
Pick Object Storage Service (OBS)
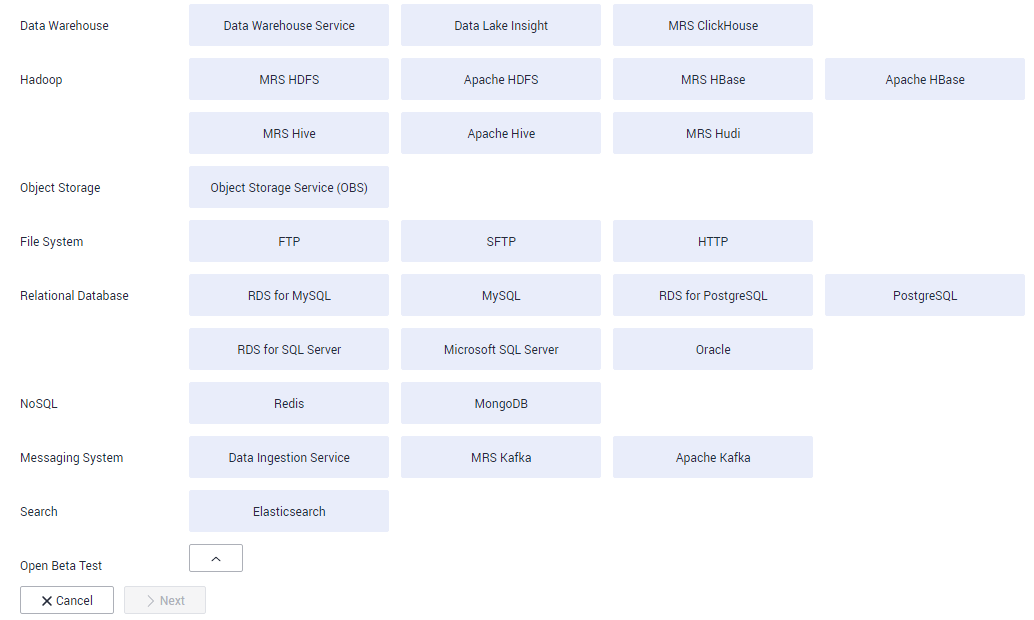pos(289,188)
